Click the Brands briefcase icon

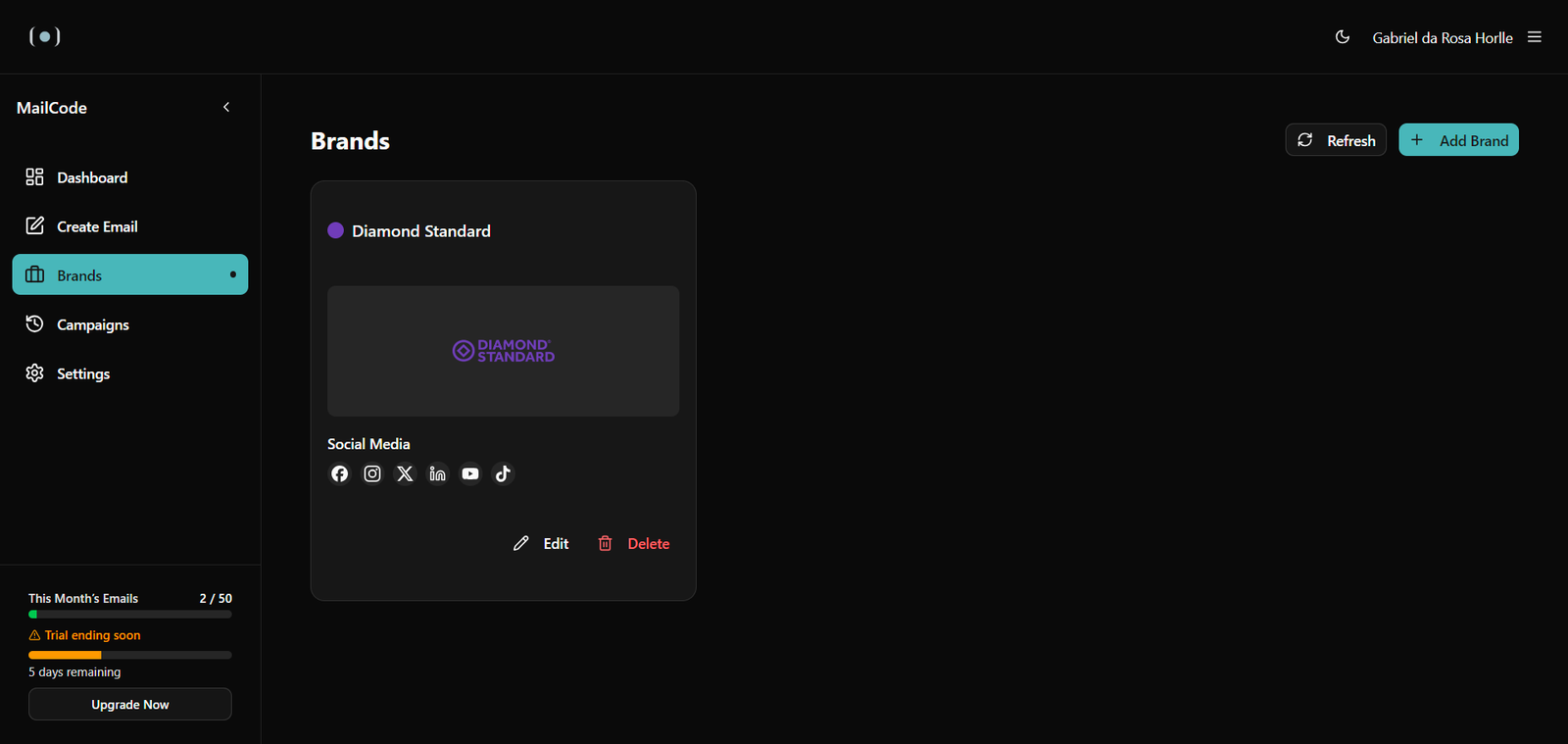coord(34,274)
